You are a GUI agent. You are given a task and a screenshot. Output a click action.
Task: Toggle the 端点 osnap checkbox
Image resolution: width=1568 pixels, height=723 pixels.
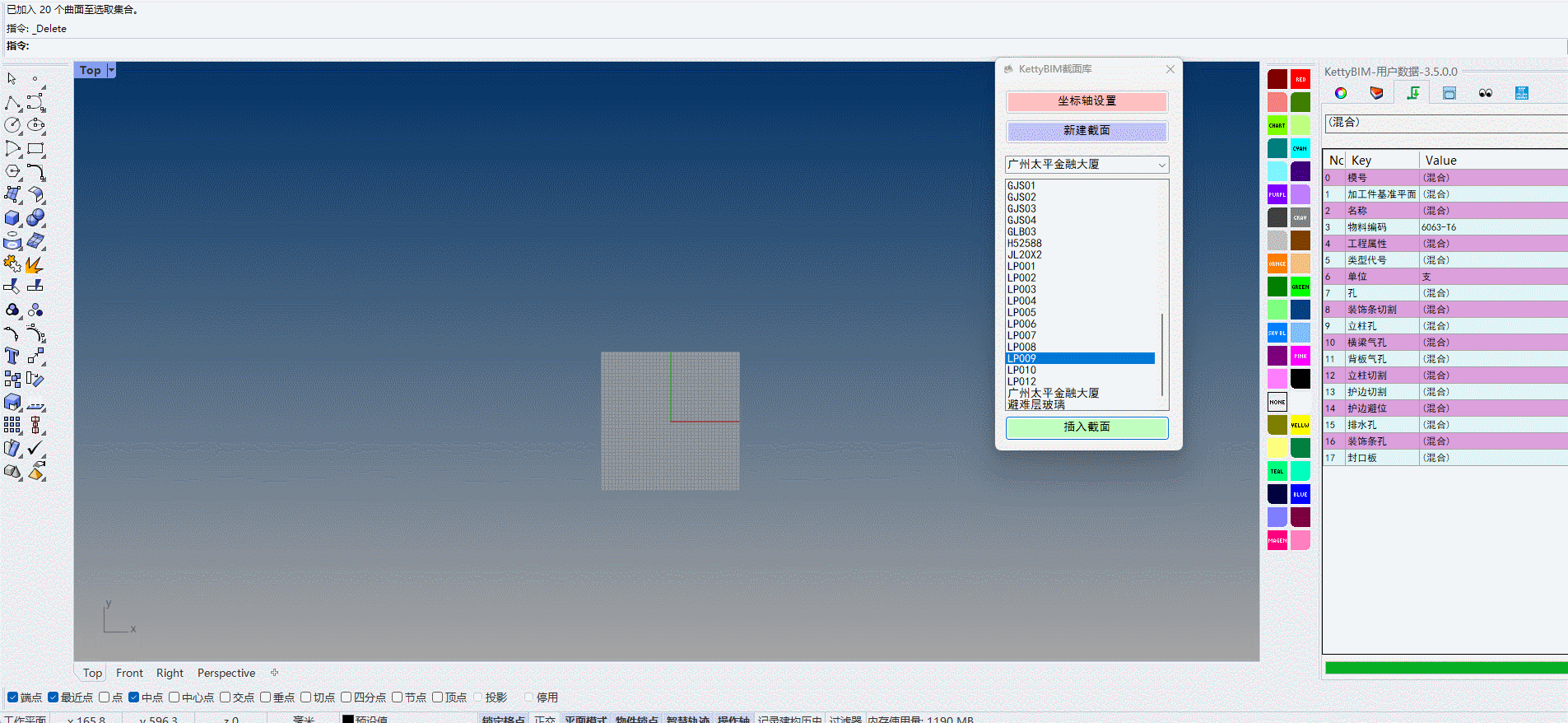pyautogui.click(x=12, y=697)
